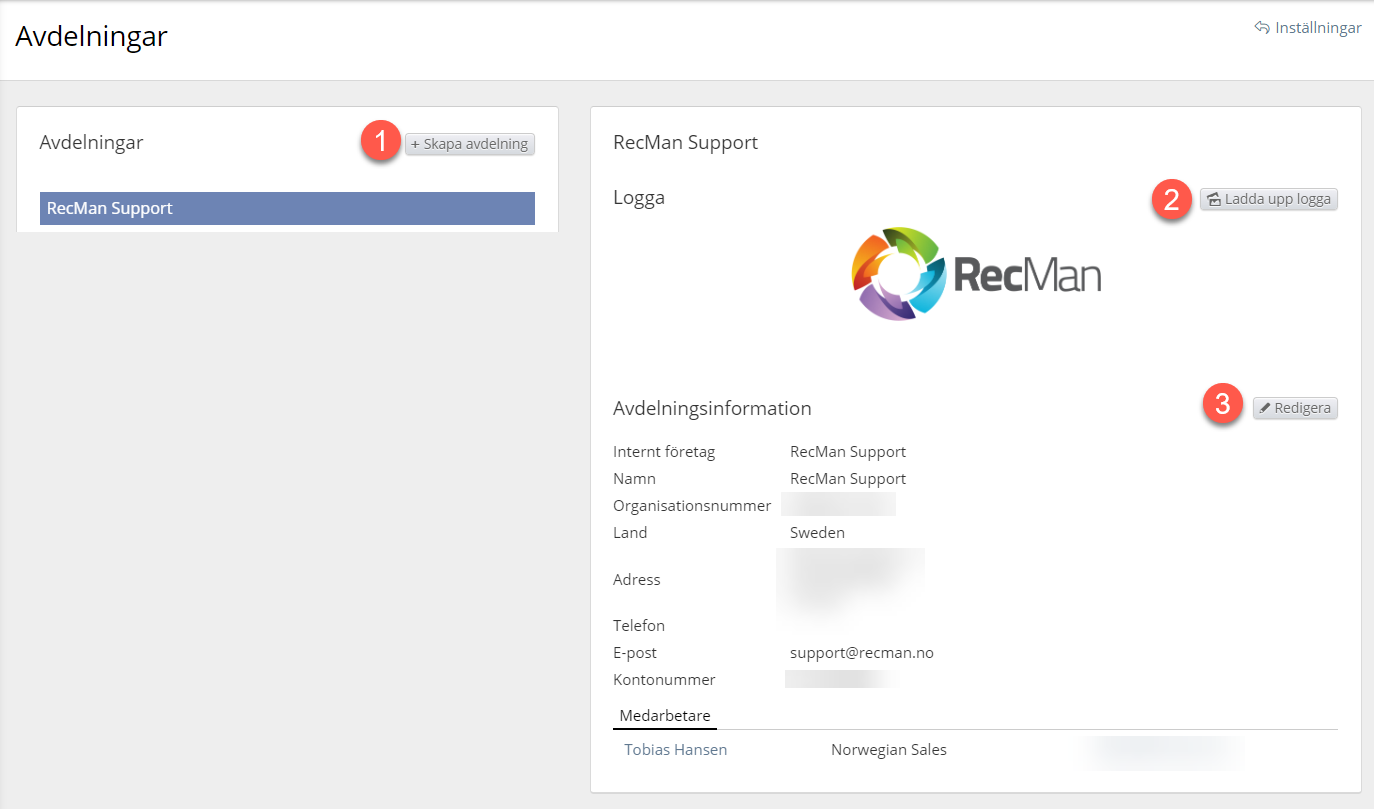Viewport: 1374px width, 809px height.
Task: Click the RecMan Support value beside Namn
Action: pyautogui.click(x=848, y=479)
